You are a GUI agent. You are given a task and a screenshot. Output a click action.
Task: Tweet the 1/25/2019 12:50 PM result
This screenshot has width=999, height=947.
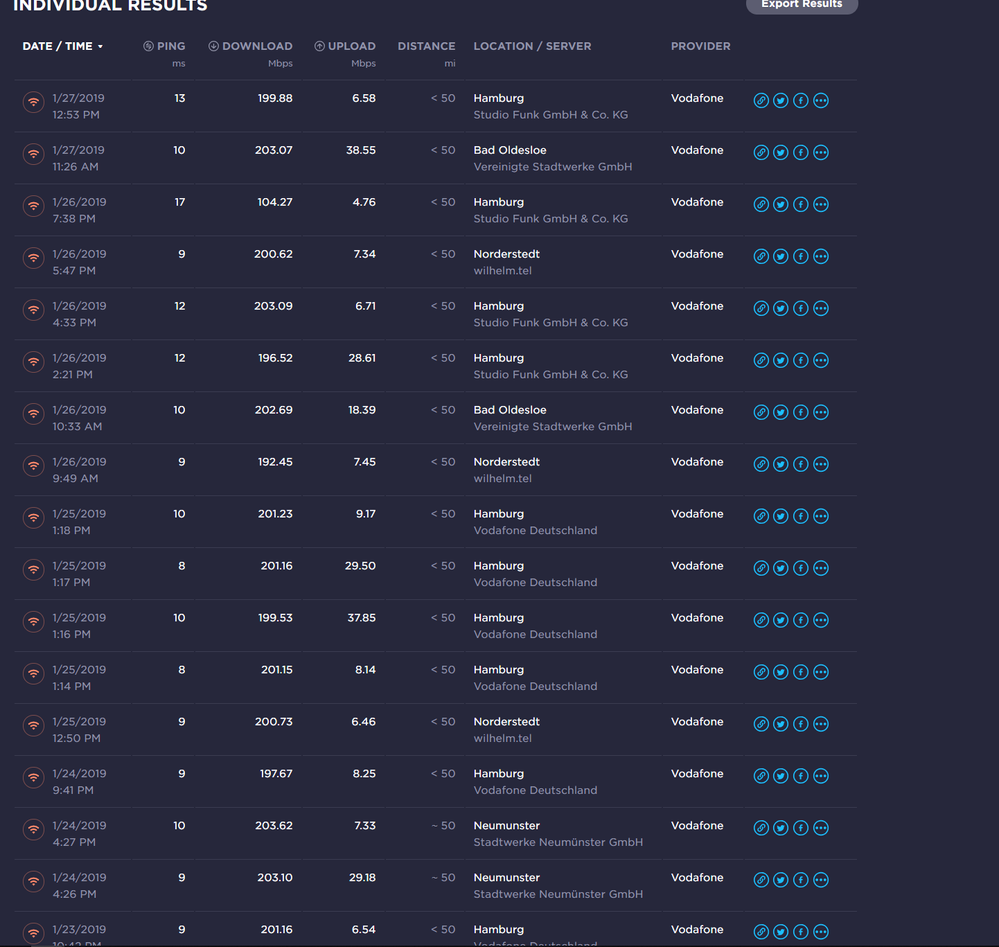pyautogui.click(x=780, y=724)
